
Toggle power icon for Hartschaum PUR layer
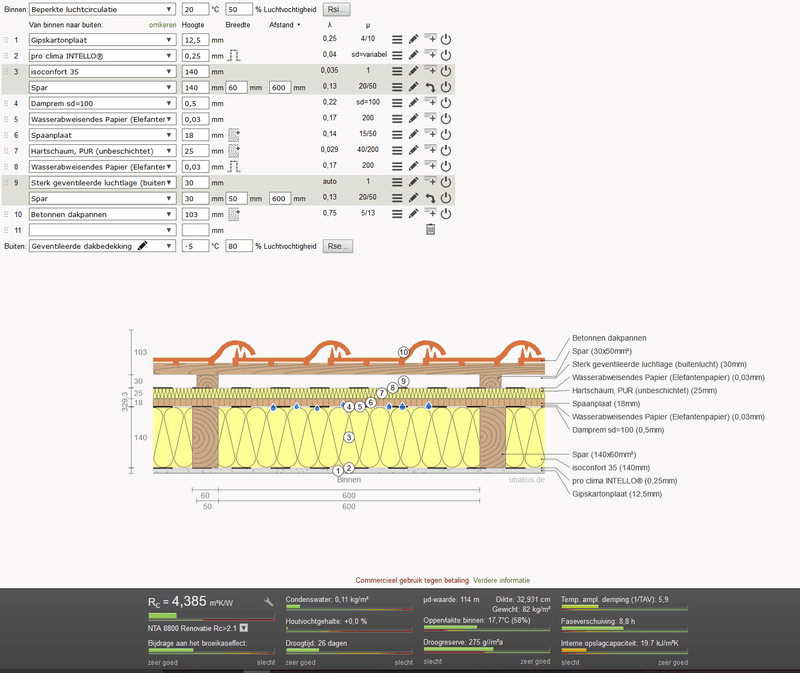pos(446,150)
